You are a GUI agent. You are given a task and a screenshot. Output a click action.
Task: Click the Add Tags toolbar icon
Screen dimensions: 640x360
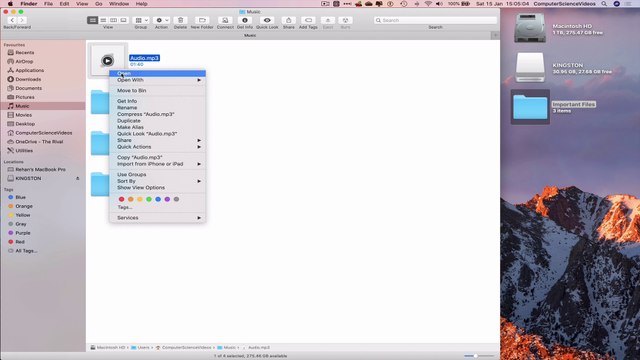(309, 20)
